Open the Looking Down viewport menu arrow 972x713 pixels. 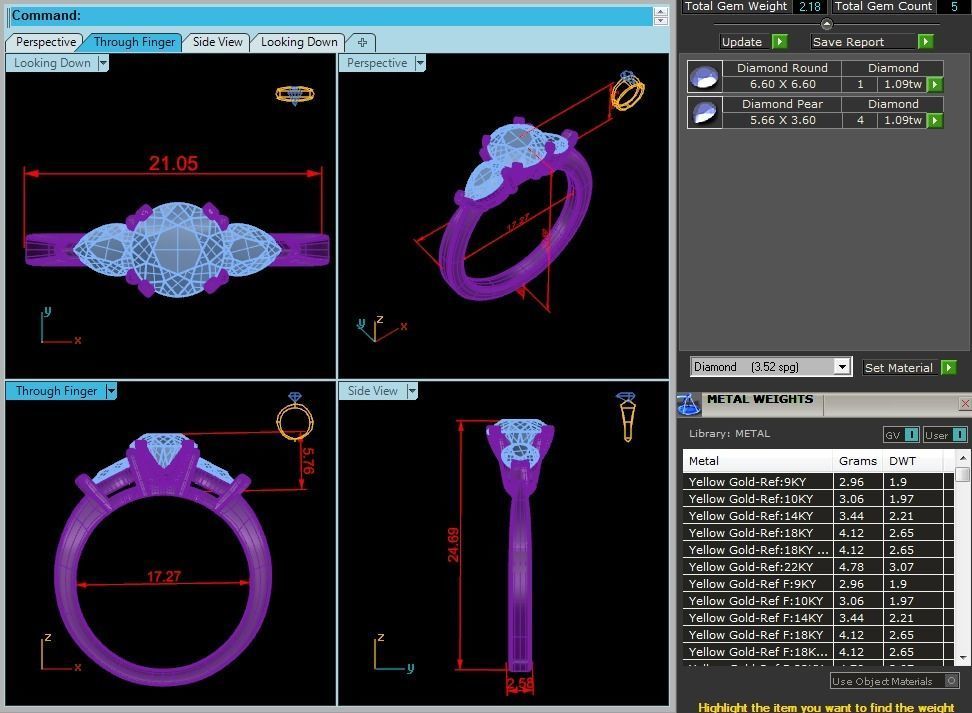(x=104, y=63)
